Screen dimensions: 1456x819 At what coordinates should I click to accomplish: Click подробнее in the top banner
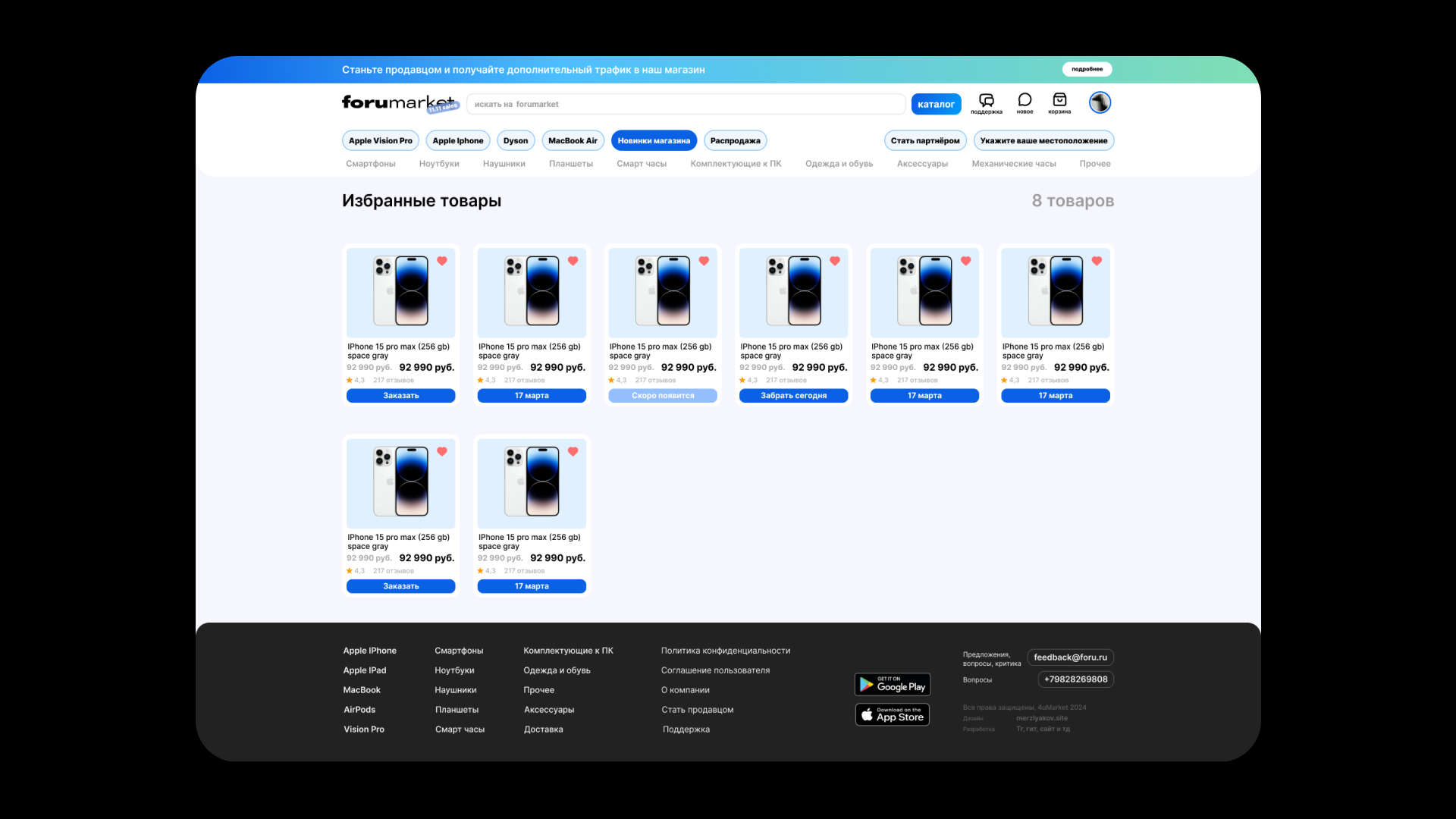pyautogui.click(x=1087, y=69)
